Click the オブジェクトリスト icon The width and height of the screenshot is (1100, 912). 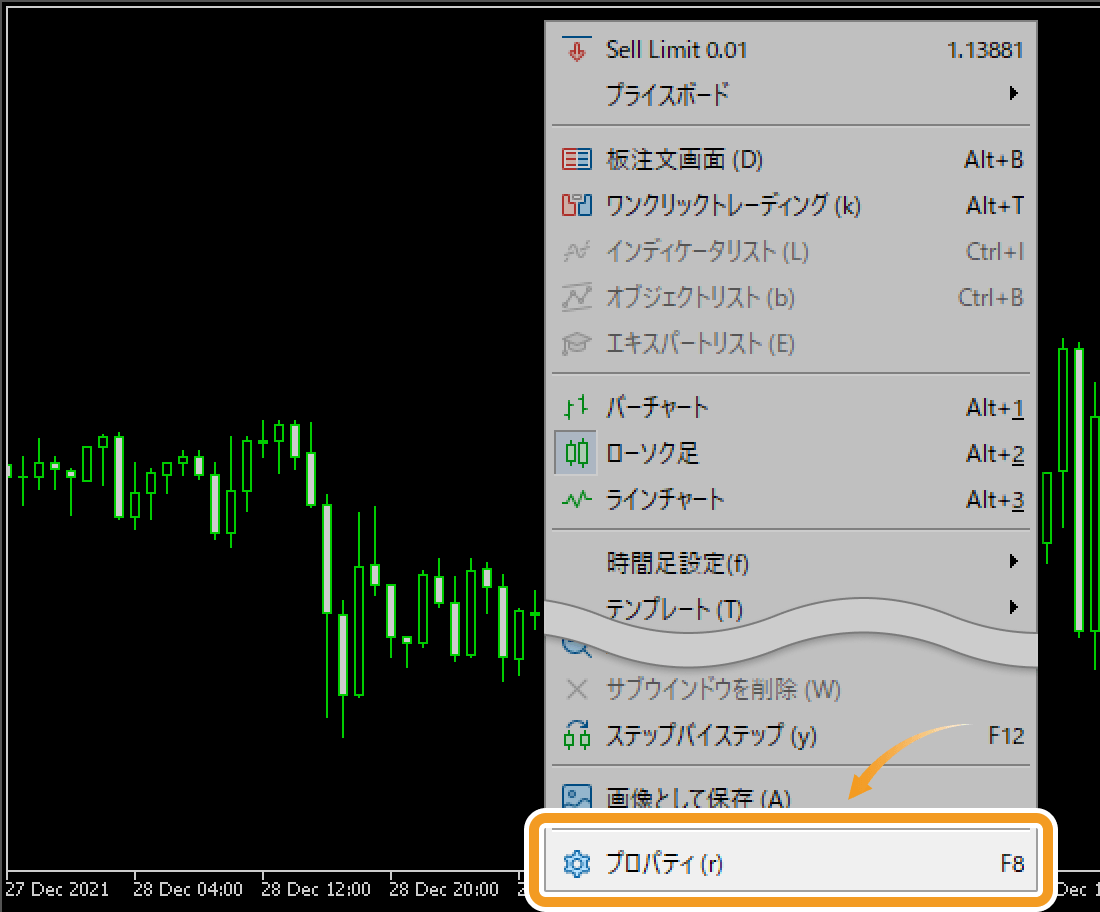click(x=577, y=297)
